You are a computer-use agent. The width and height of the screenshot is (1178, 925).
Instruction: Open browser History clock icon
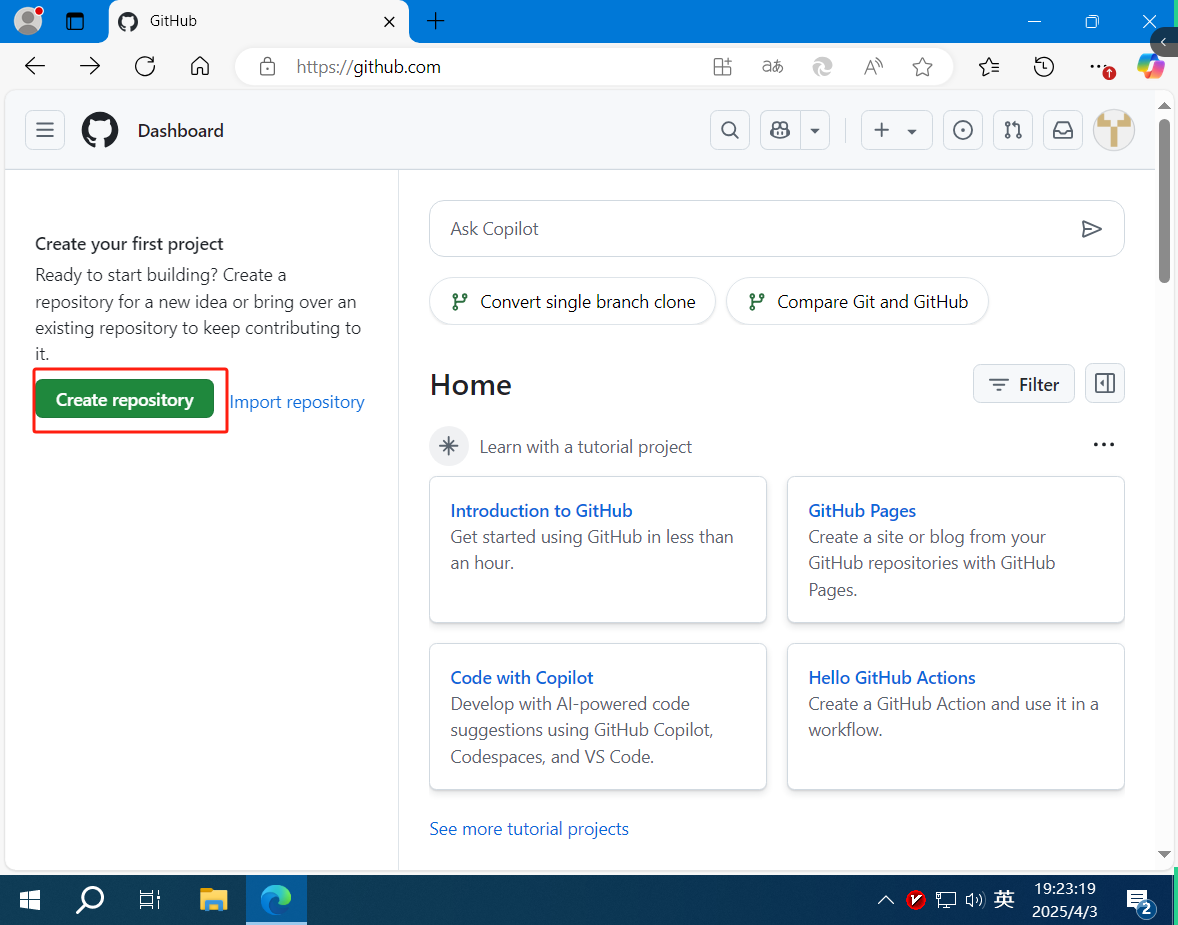click(1044, 67)
